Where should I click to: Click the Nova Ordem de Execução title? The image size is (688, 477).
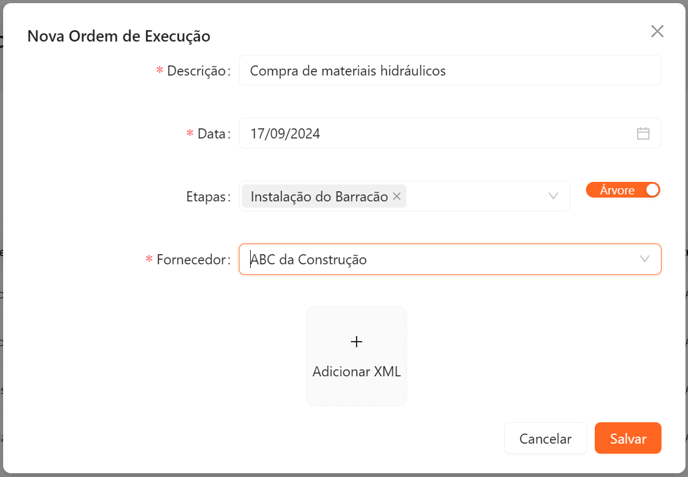(x=119, y=36)
